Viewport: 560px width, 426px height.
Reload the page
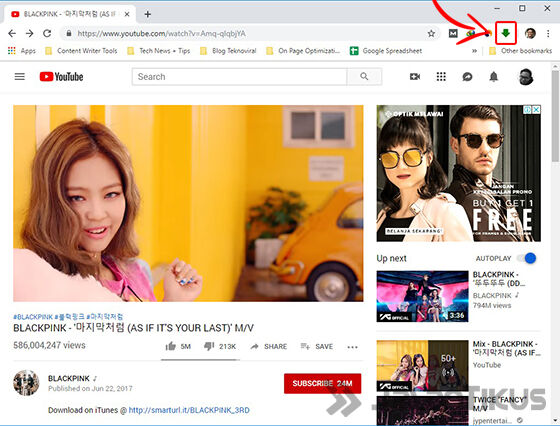coord(47,34)
